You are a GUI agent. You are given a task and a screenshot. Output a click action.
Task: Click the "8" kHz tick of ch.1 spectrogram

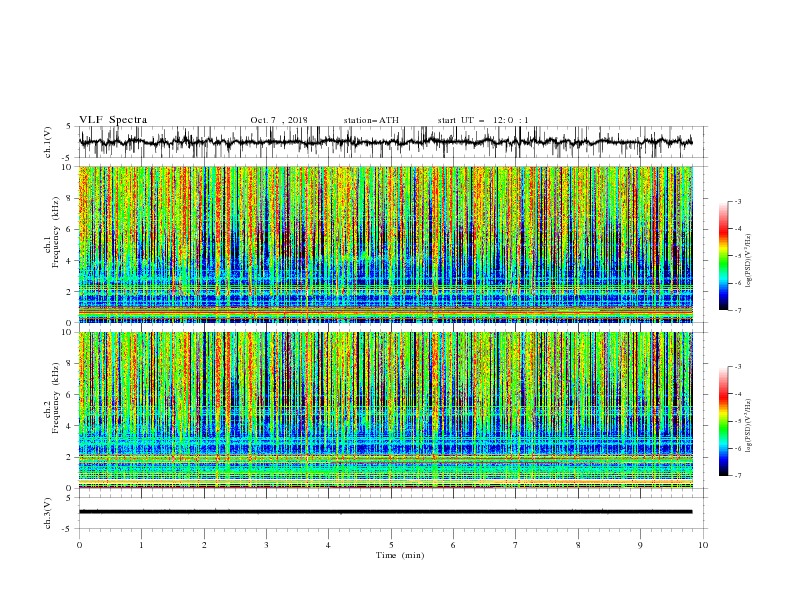(70, 198)
